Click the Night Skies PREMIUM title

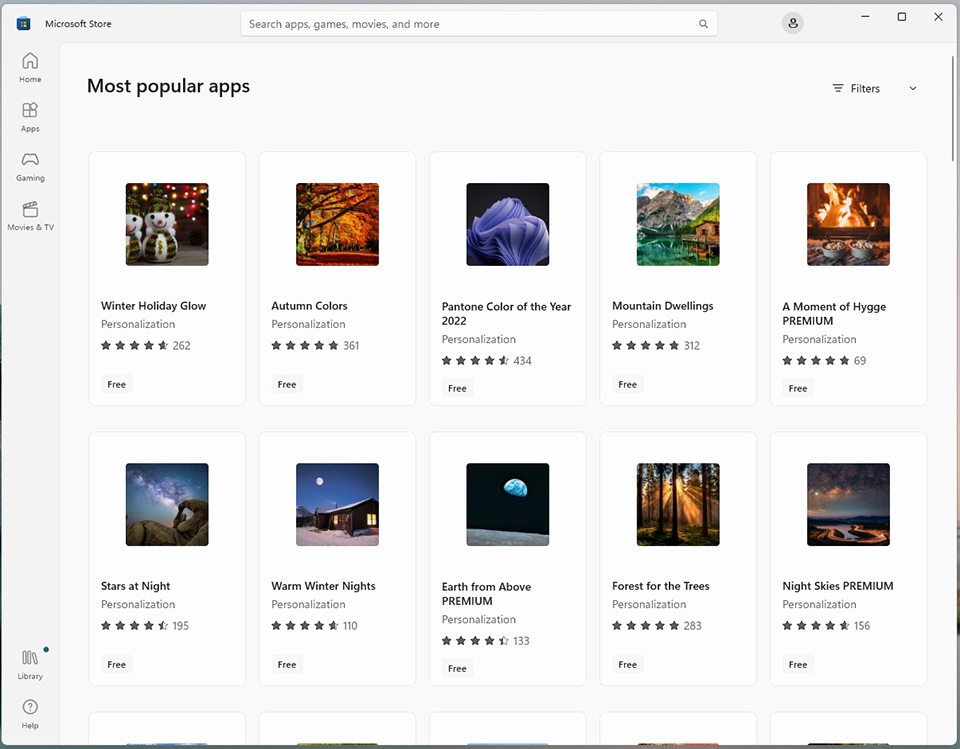click(x=838, y=586)
